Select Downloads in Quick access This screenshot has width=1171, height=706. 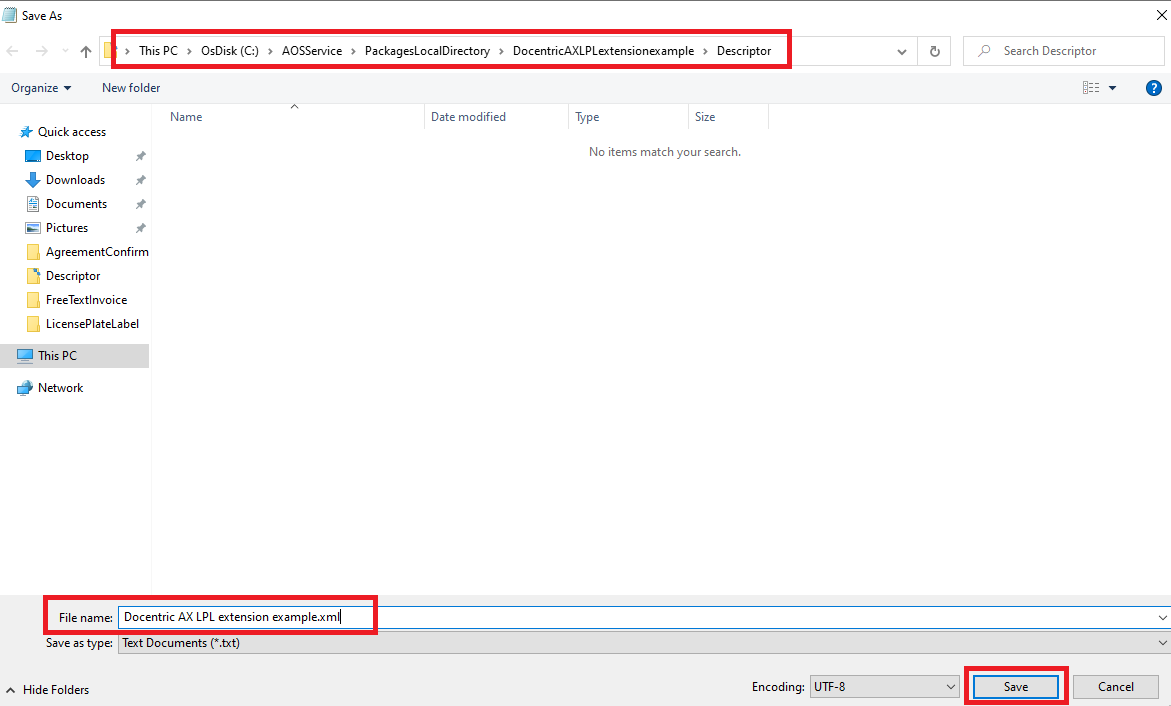tap(75, 180)
